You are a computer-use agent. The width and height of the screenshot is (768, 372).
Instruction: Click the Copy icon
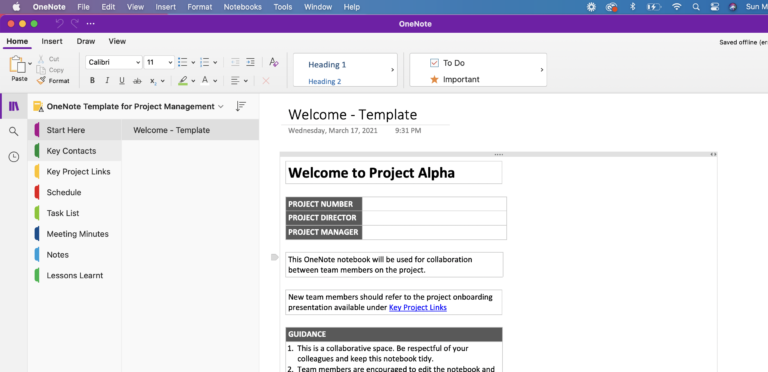pos(41,70)
